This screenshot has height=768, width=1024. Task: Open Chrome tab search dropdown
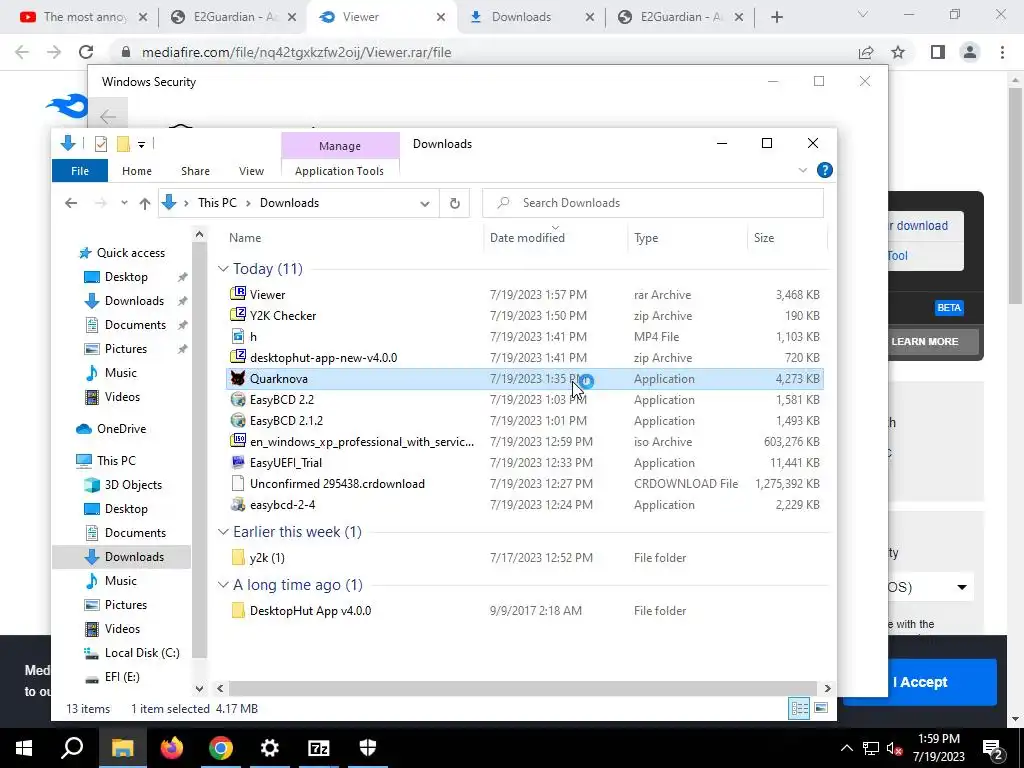pos(863,14)
